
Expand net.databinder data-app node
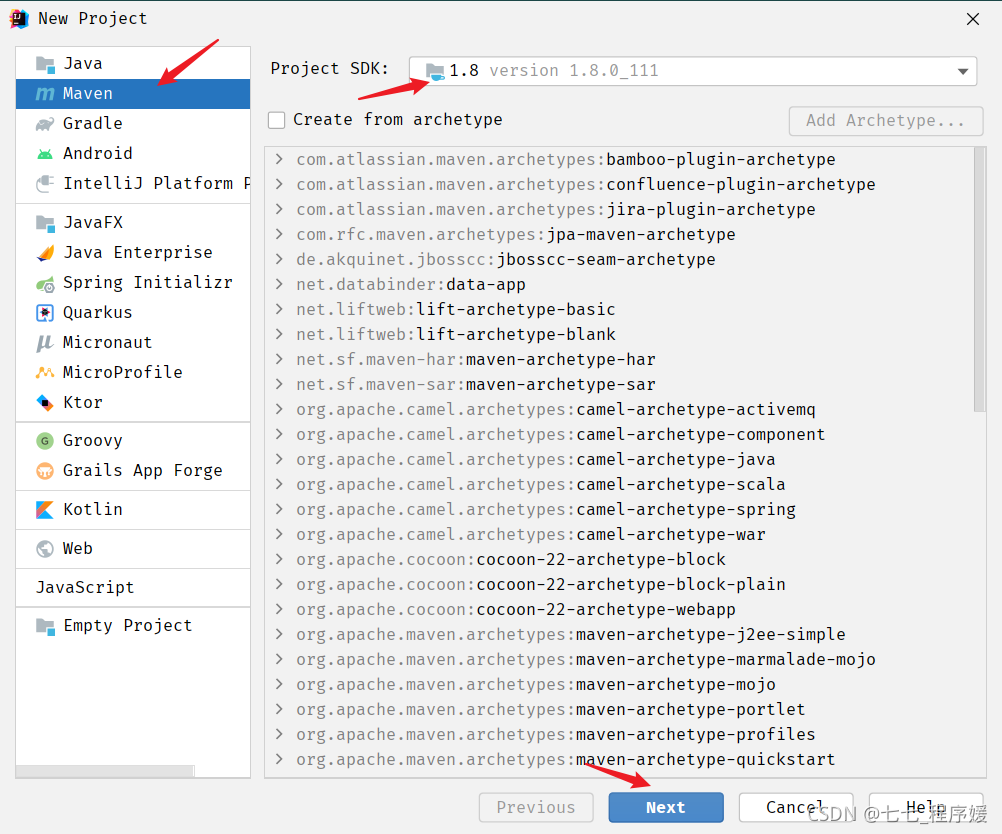[279, 284]
